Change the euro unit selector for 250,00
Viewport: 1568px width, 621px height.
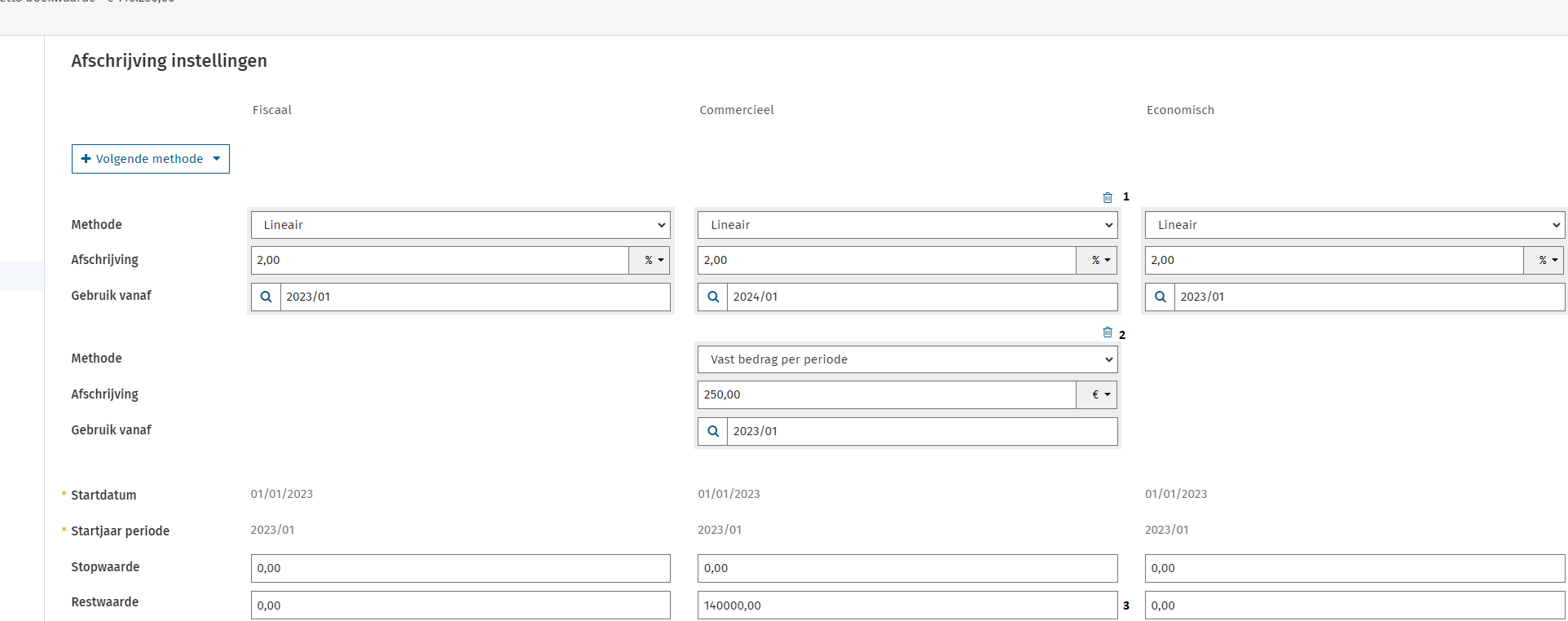pos(1097,394)
